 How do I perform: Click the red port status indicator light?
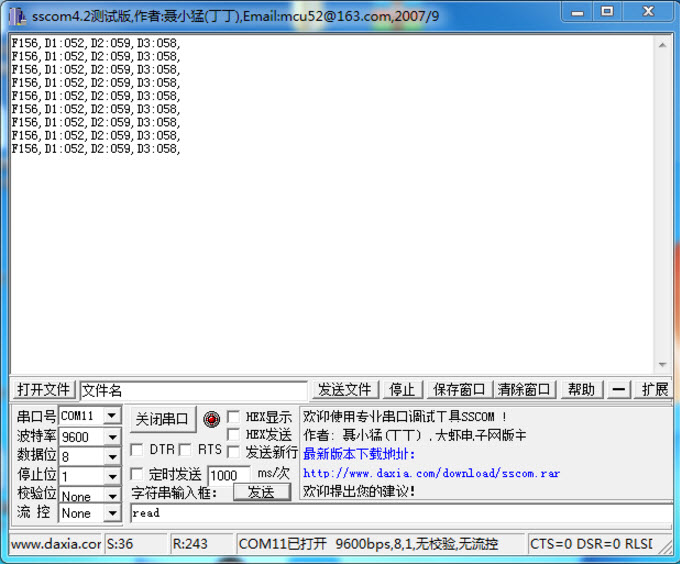pyautogui.click(x=211, y=419)
